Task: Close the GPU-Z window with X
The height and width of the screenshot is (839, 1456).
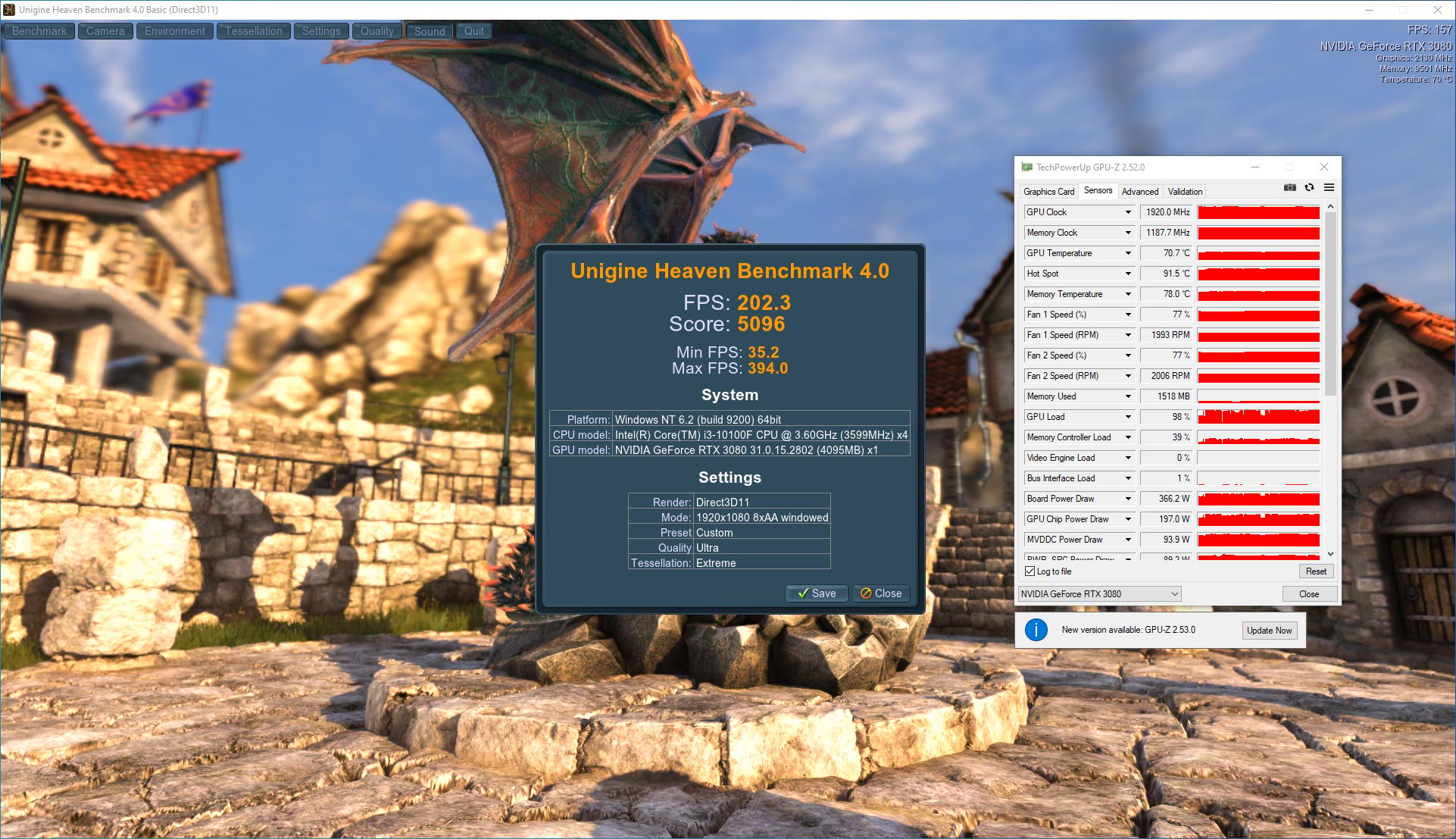Action: [x=1324, y=167]
